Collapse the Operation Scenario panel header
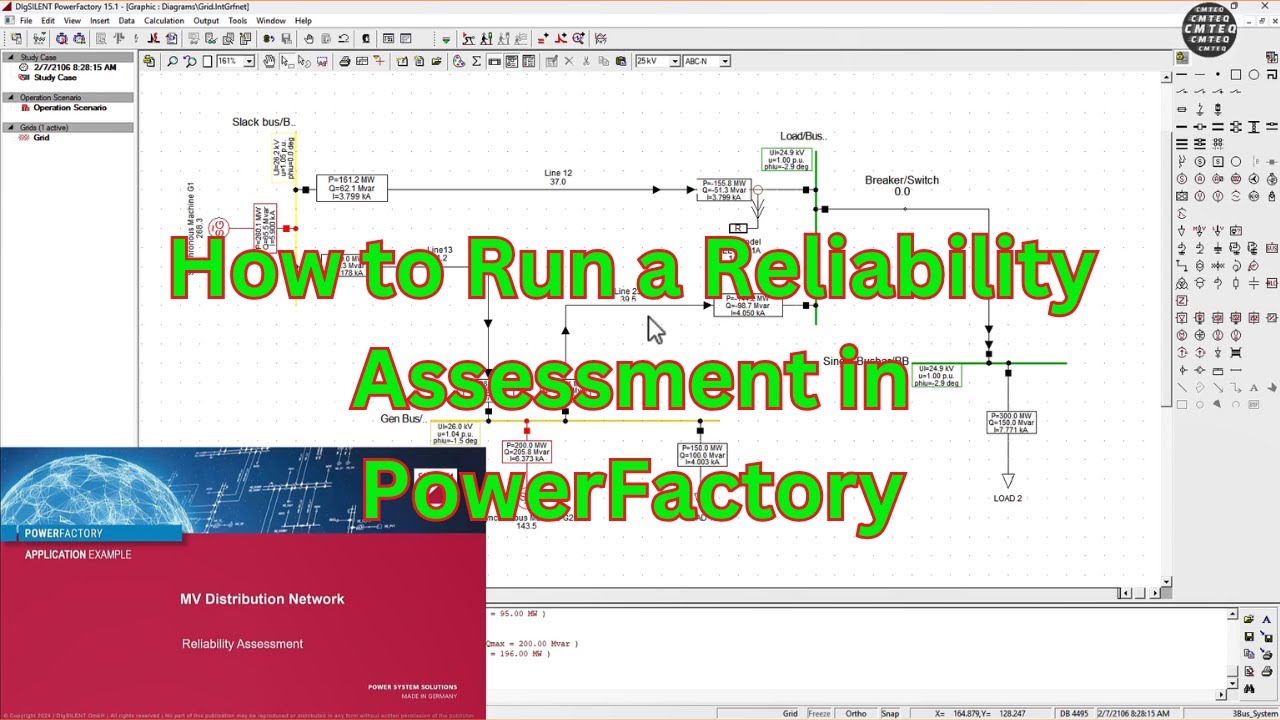The image size is (1280, 720). pyautogui.click(x=67, y=97)
